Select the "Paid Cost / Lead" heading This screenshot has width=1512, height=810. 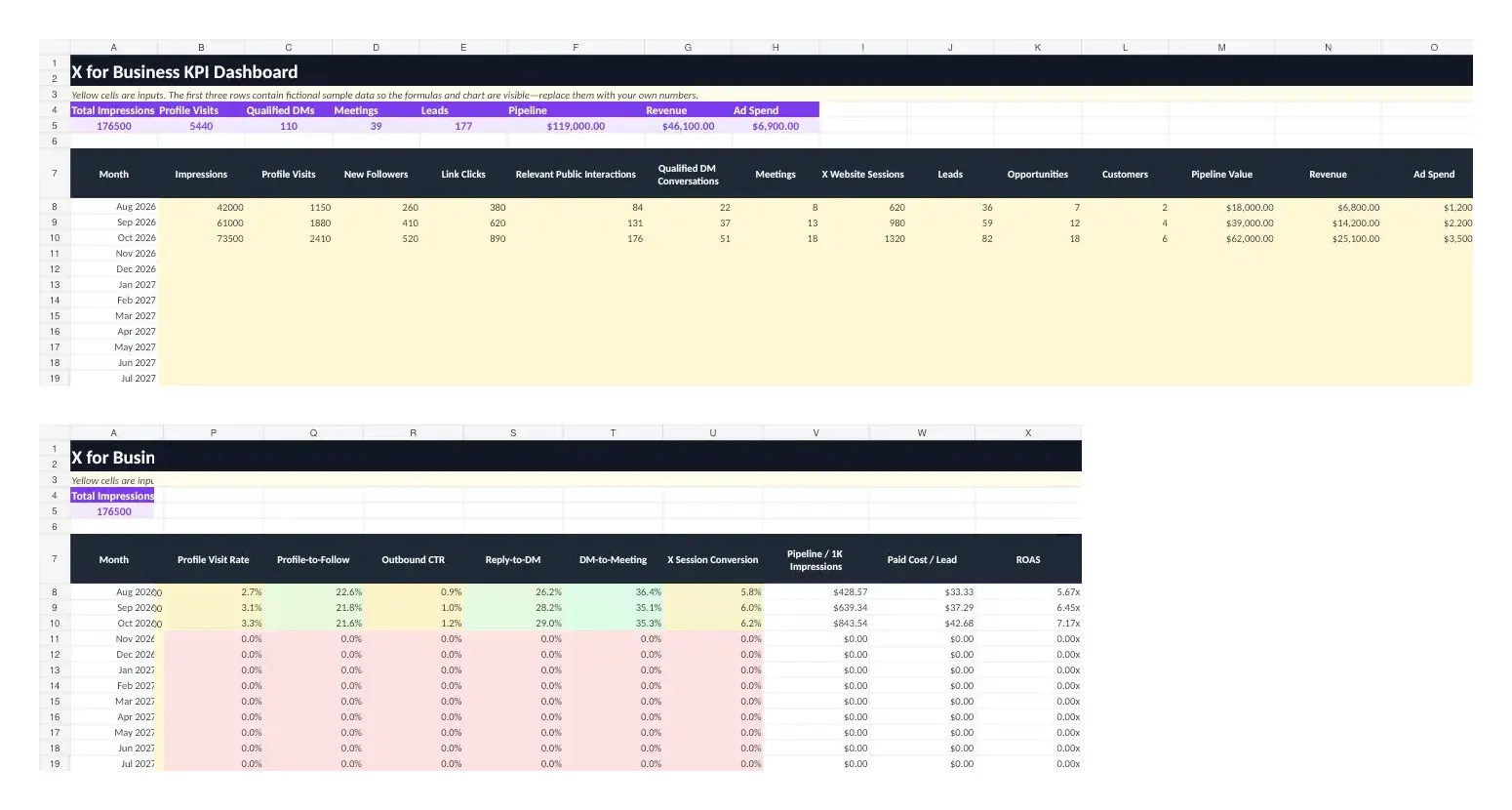point(922,559)
